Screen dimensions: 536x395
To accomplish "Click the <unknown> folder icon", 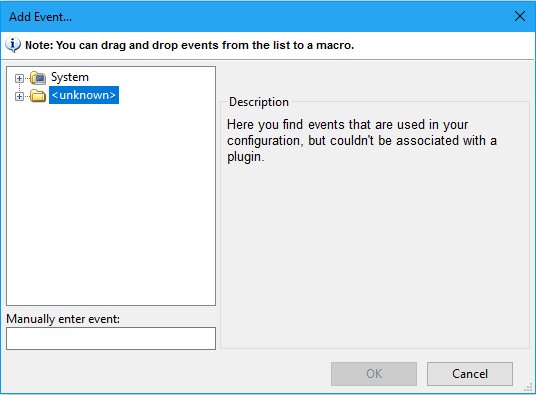I will [38, 96].
